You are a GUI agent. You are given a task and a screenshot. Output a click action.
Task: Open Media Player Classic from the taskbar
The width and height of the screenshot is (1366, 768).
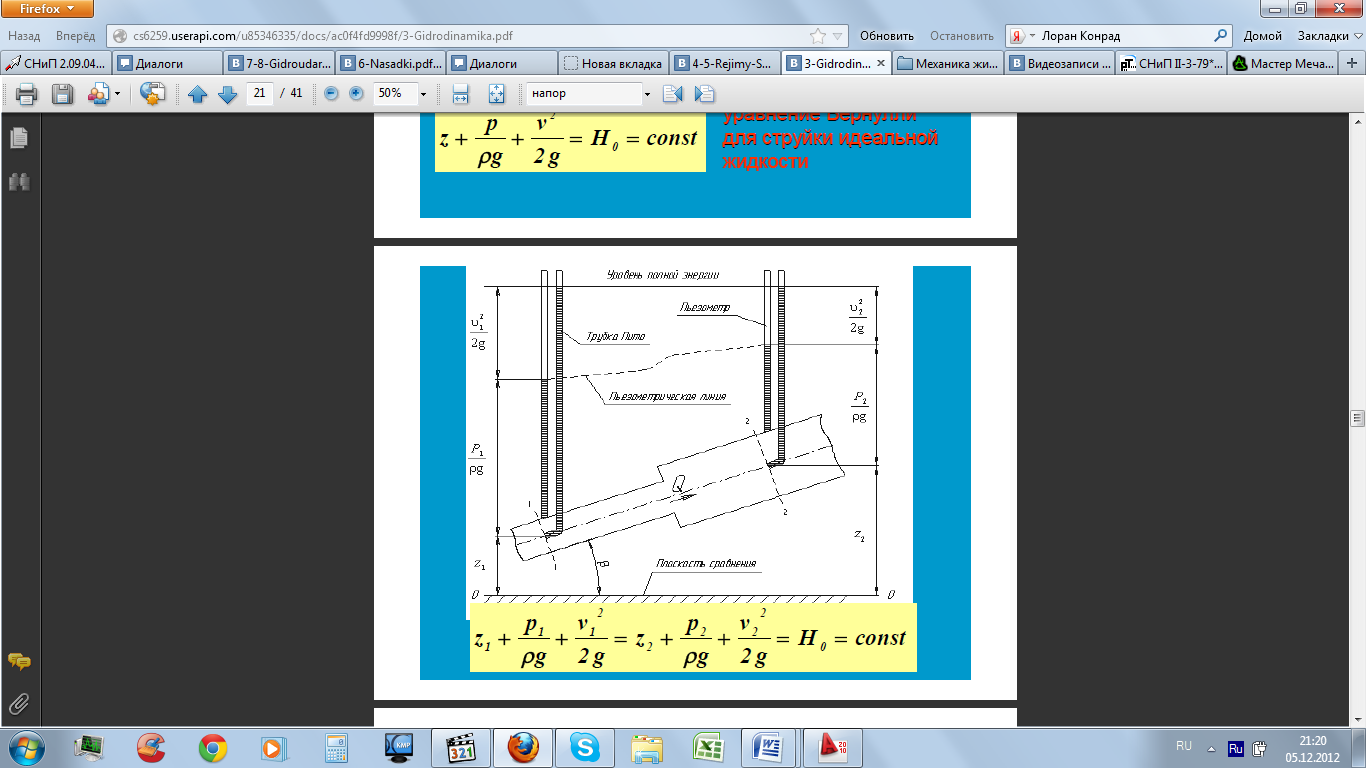tap(461, 748)
